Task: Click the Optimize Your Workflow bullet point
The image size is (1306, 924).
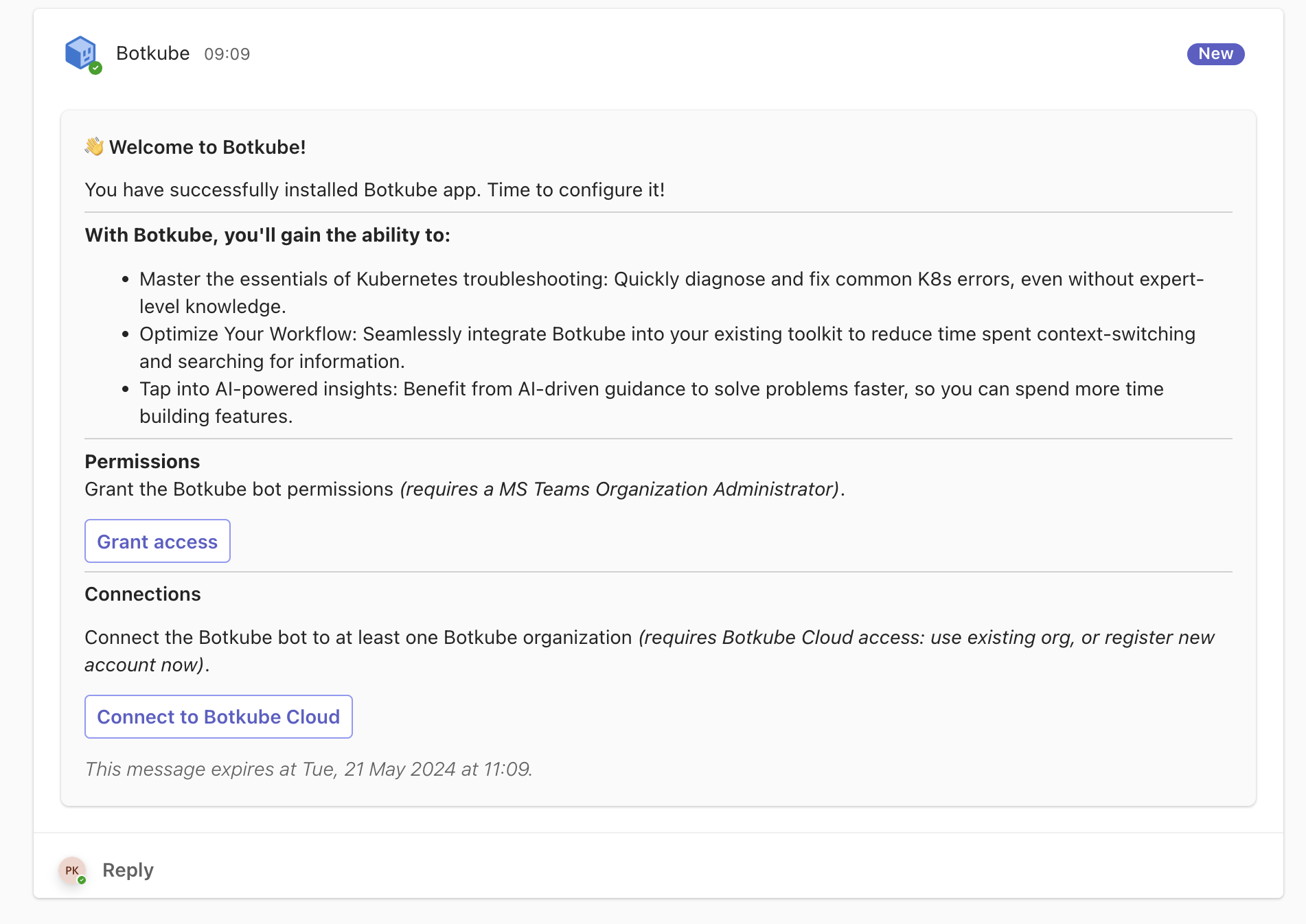Action: [x=667, y=347]
